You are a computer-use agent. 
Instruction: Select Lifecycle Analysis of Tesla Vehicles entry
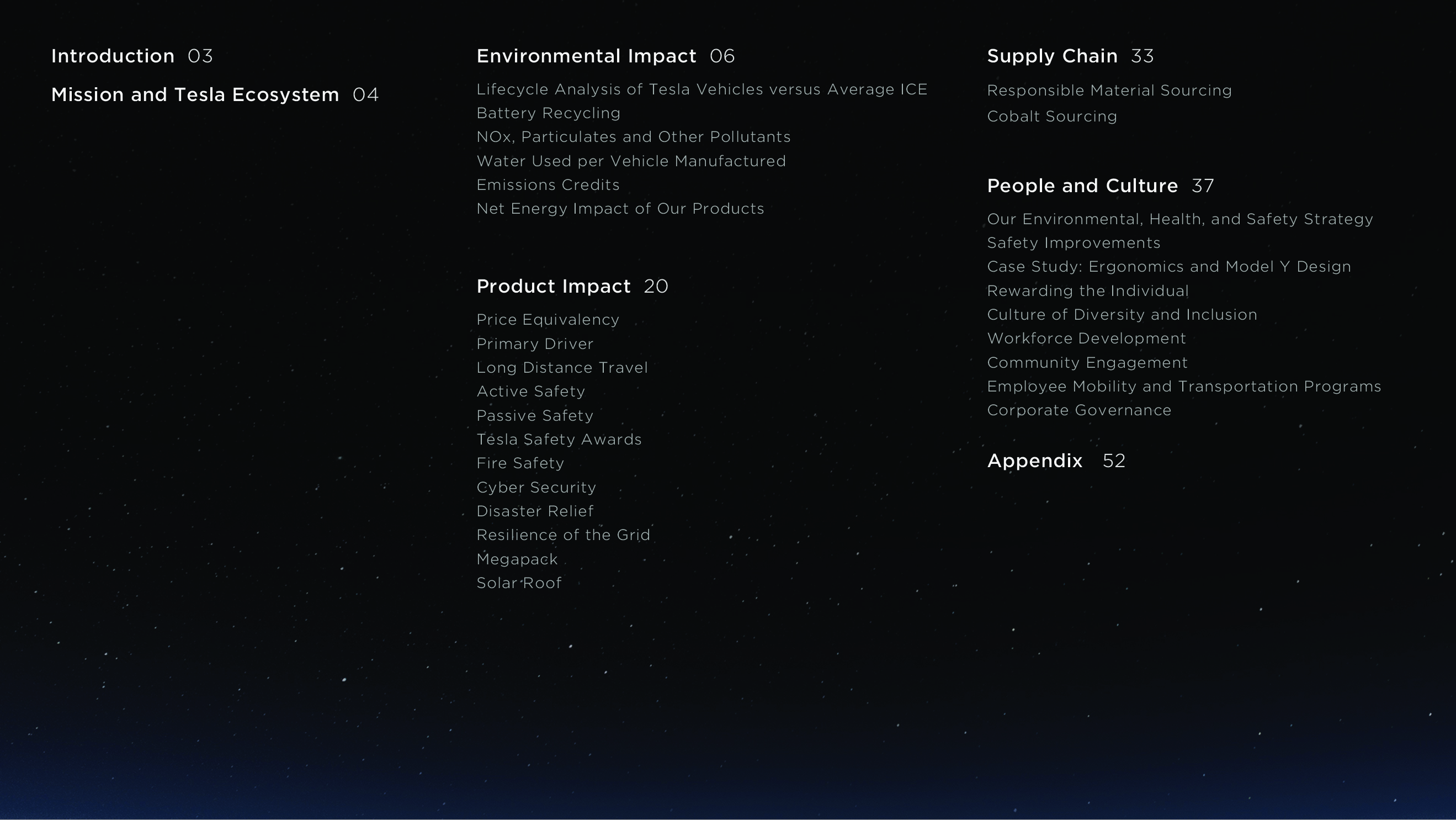click(x=702, y=89)
